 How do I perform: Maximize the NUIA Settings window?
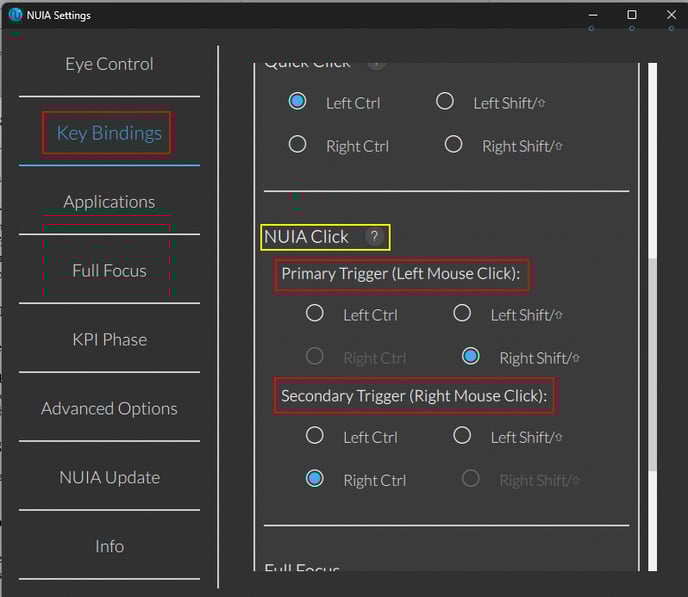632,15
